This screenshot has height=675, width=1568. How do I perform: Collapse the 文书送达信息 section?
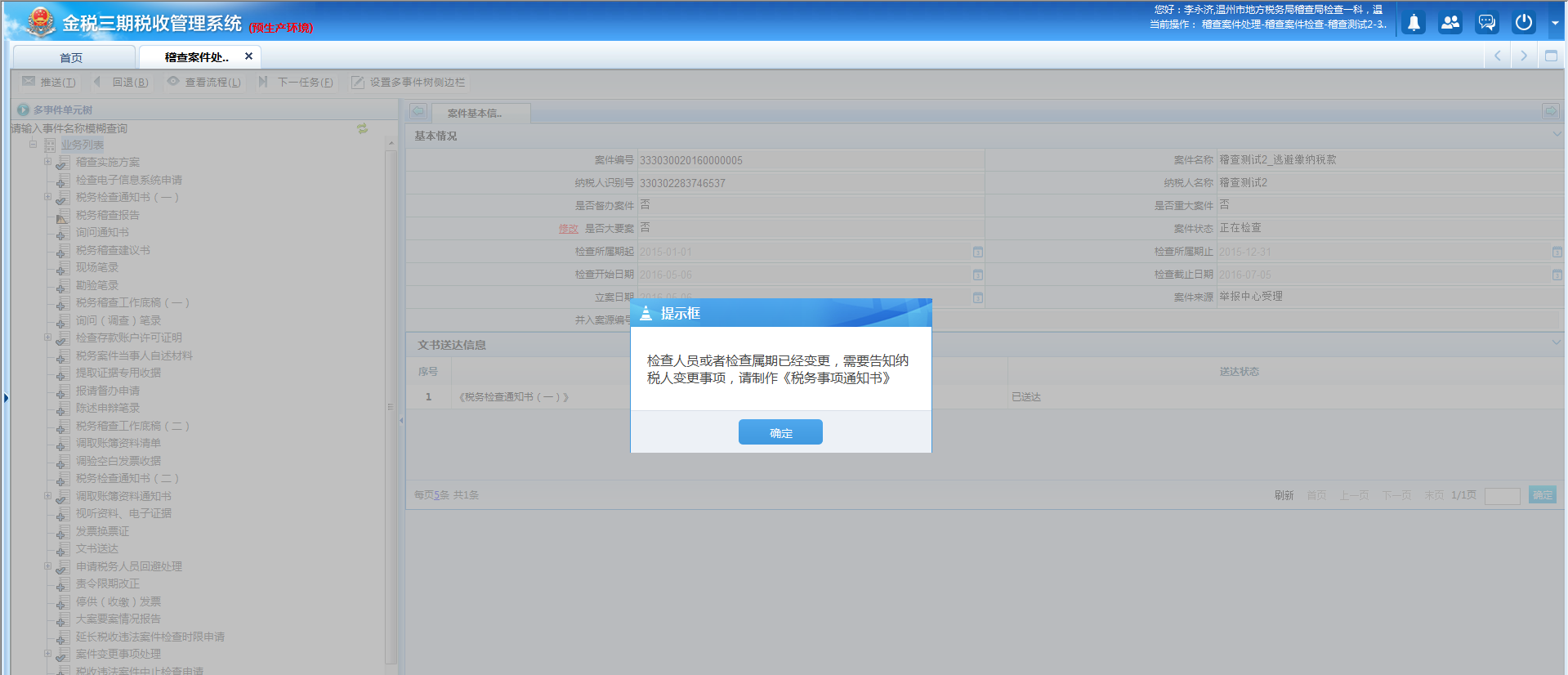tap(1557, 342)
